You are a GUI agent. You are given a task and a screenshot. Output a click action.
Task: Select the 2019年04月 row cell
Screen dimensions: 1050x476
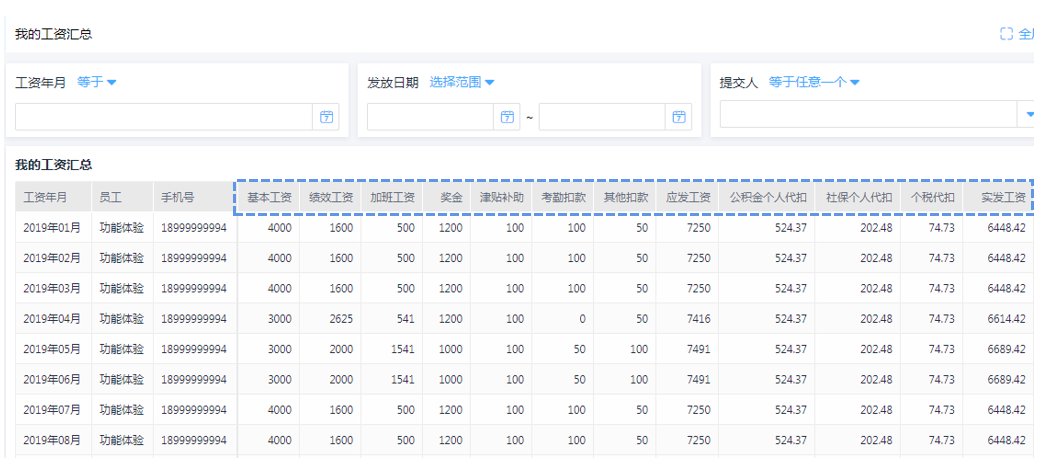52,319
